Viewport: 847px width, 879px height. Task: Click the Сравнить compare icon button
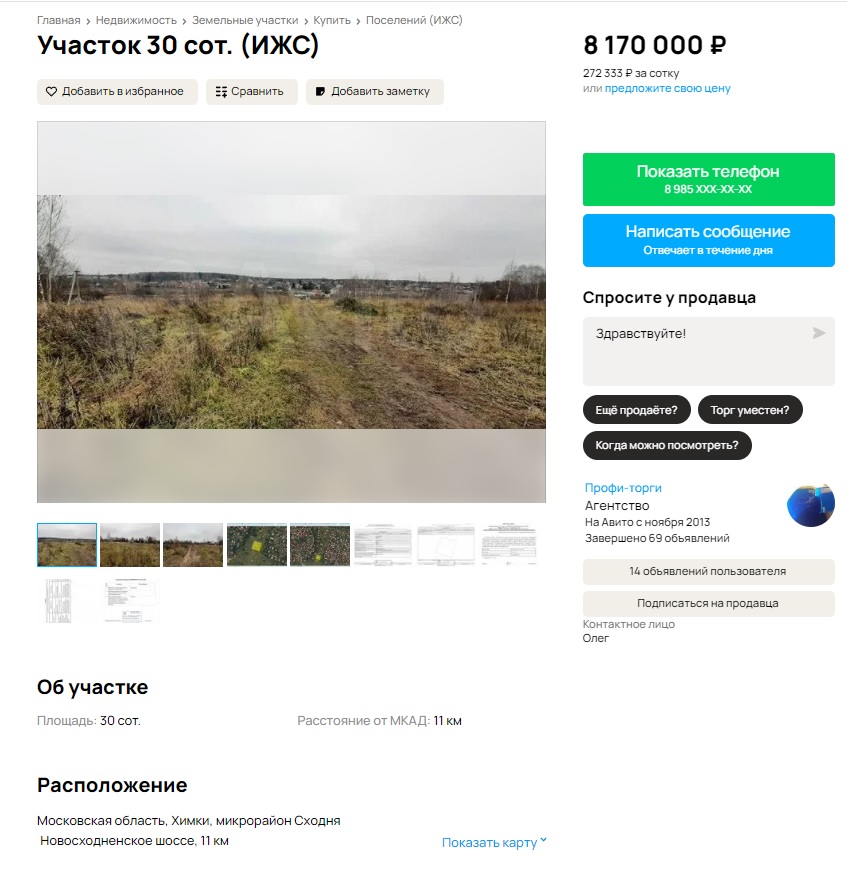251,92
